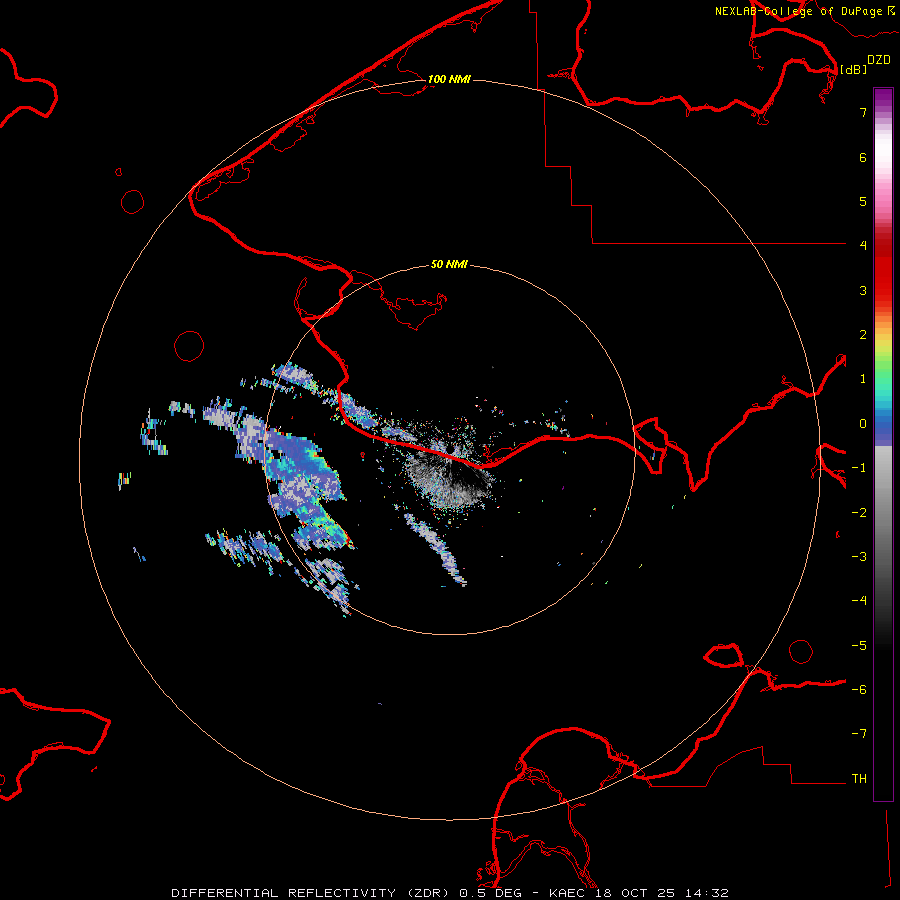Click the 3 value on color scale

click(863, 290)
